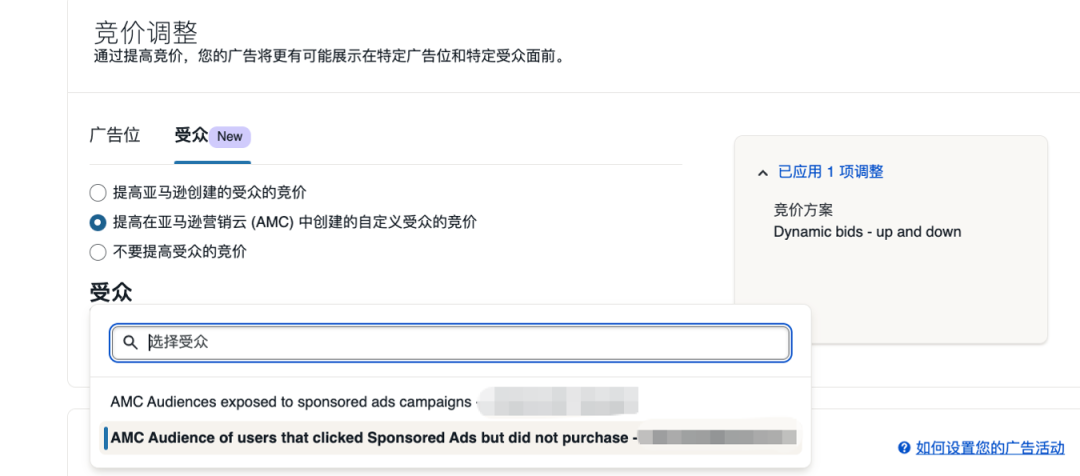Choose audience that clicked Sponsored Ads but did not purchase
1080x476 pixels.
[x=370, y=438]
